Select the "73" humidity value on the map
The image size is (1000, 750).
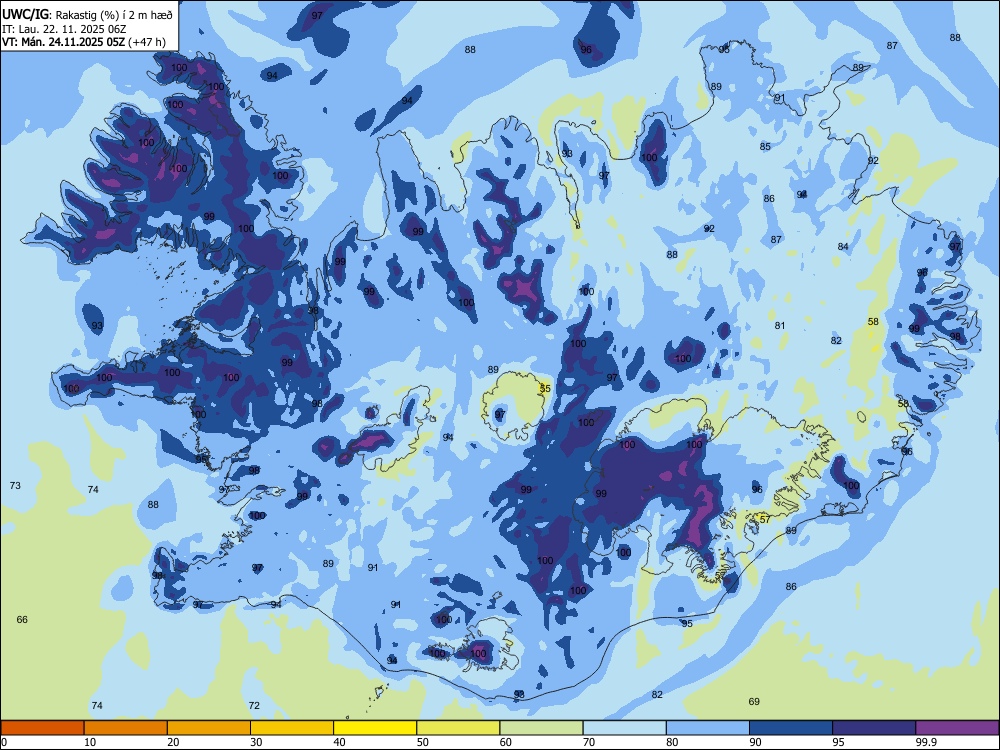(x=15, y=485)
